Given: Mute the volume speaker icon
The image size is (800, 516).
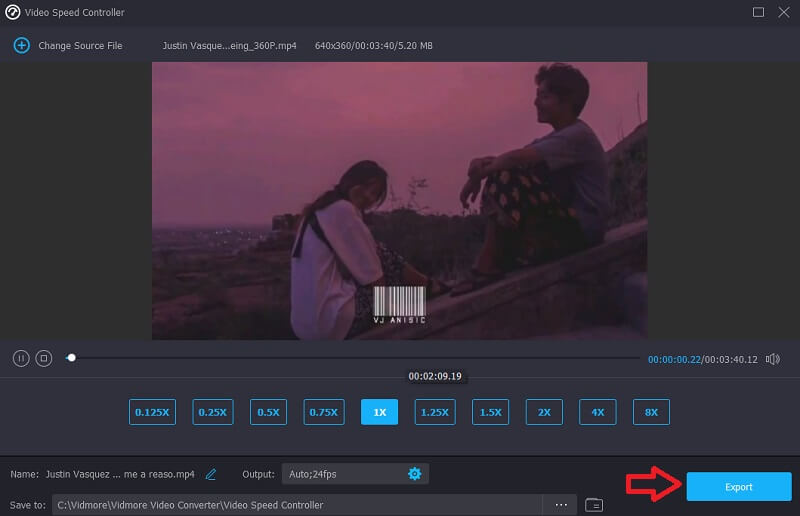Looking at the screenshot, I should point(773,359).
